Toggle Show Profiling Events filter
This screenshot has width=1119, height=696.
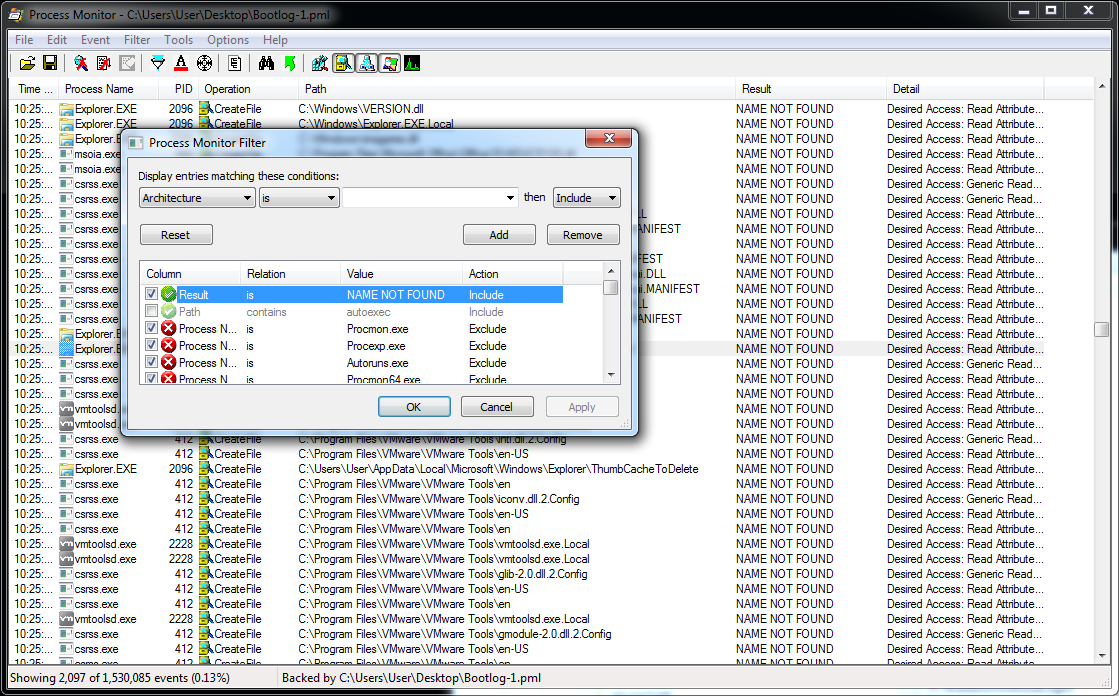click(410, 62)
